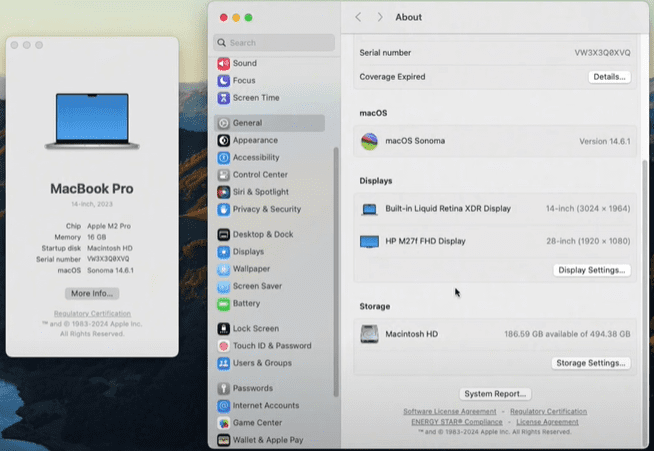Open System Report...
The width and height of the screenshot is (654, 451).
(x=495, y=394)
